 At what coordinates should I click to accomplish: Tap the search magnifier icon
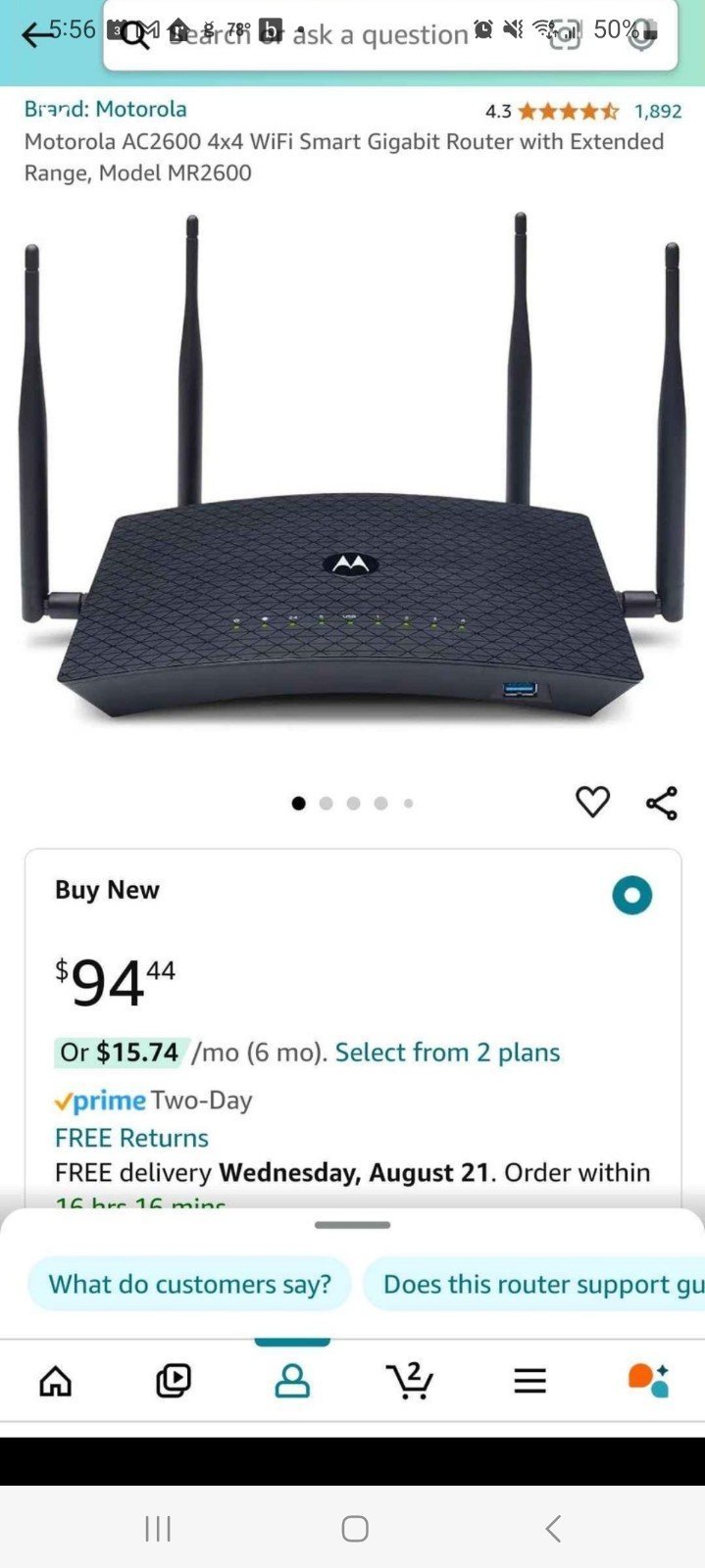[136, 37]
